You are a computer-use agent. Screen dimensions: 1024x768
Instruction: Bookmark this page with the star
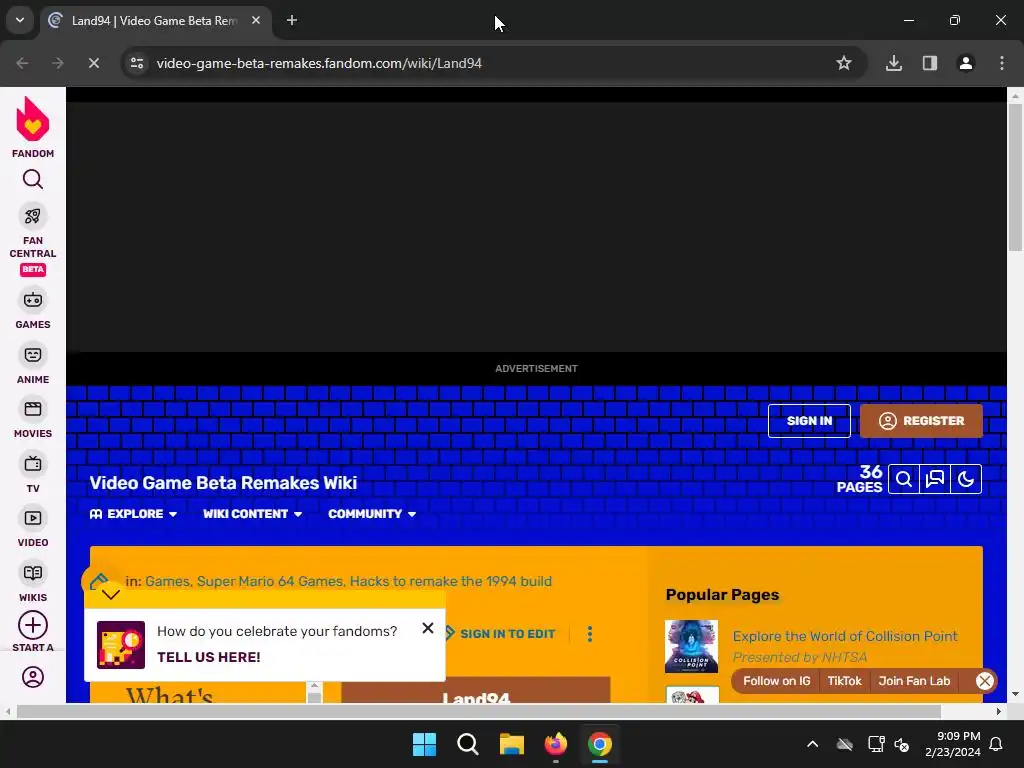[x=844, y=63]
